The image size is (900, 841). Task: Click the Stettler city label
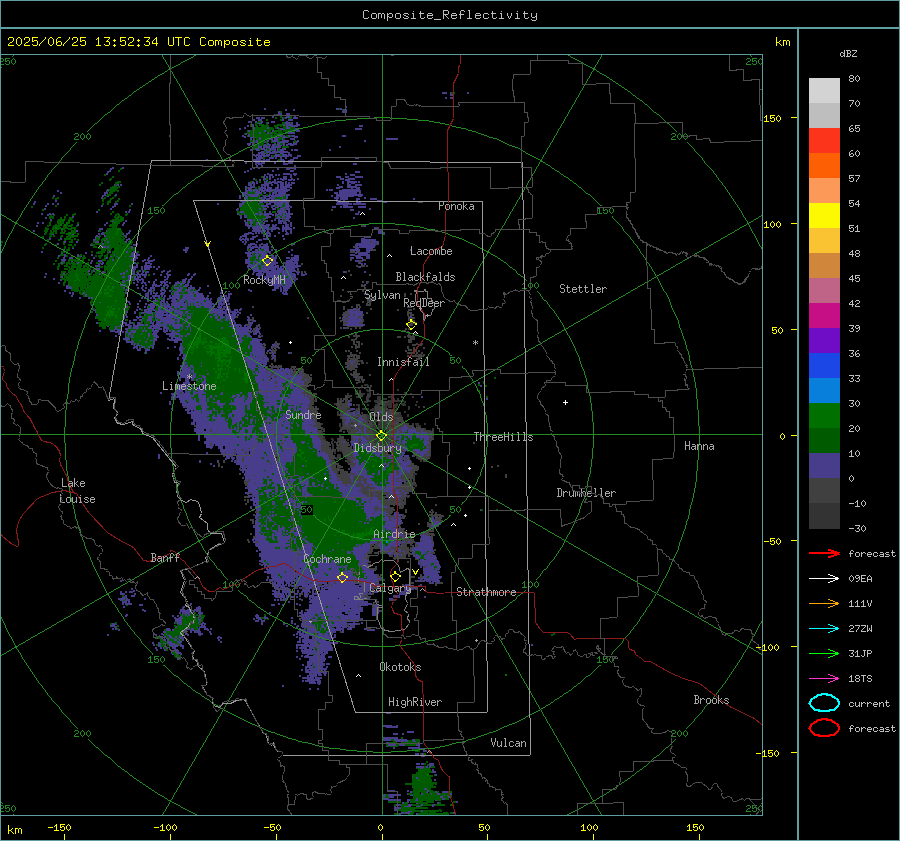(583, 289)
